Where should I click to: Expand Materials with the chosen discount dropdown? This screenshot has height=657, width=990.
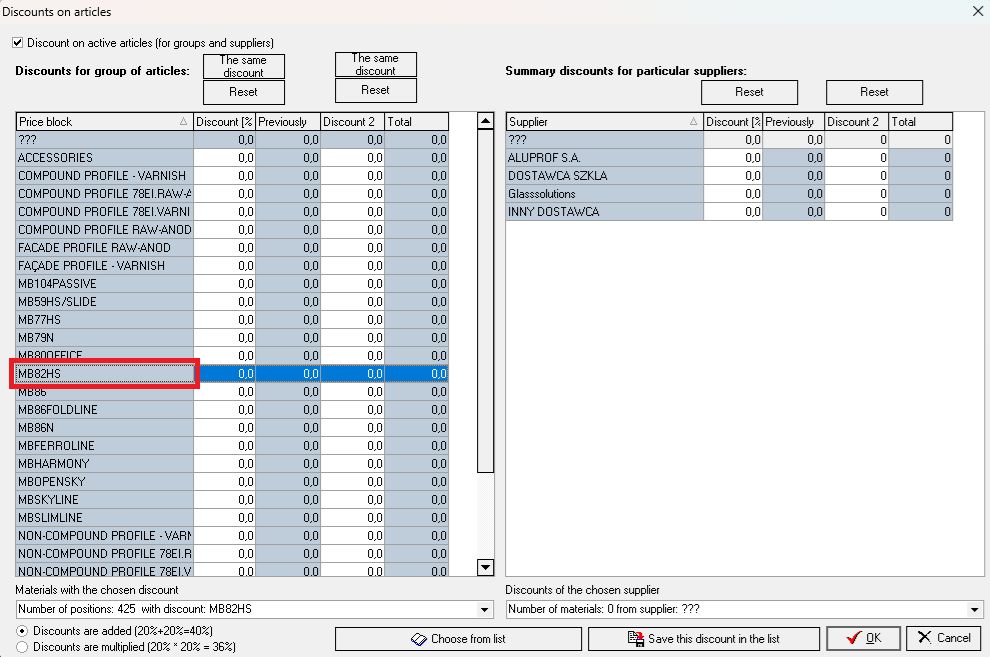486,610
